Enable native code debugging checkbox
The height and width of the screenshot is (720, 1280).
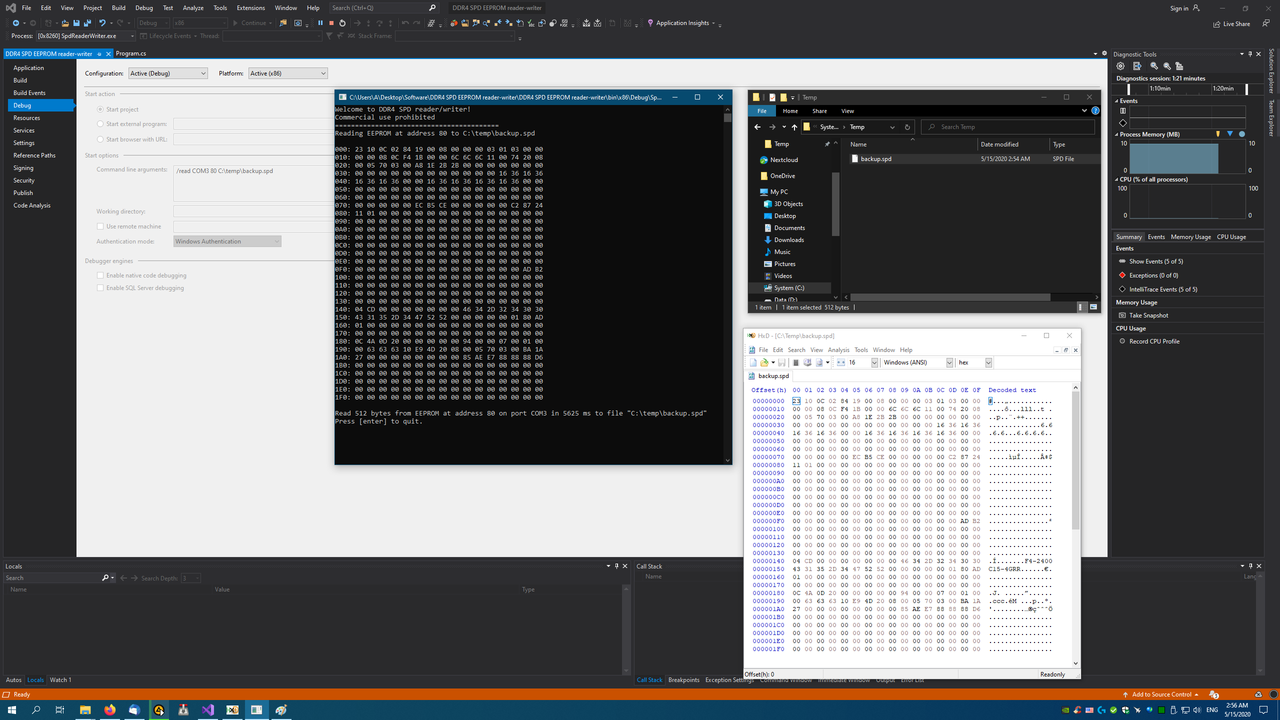point(100,275)
